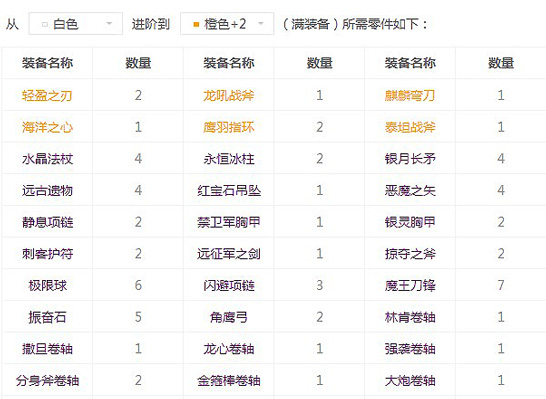Select the 永恒冰柱 cell
This screenshot has height=399, width=546.
point(229,158)
